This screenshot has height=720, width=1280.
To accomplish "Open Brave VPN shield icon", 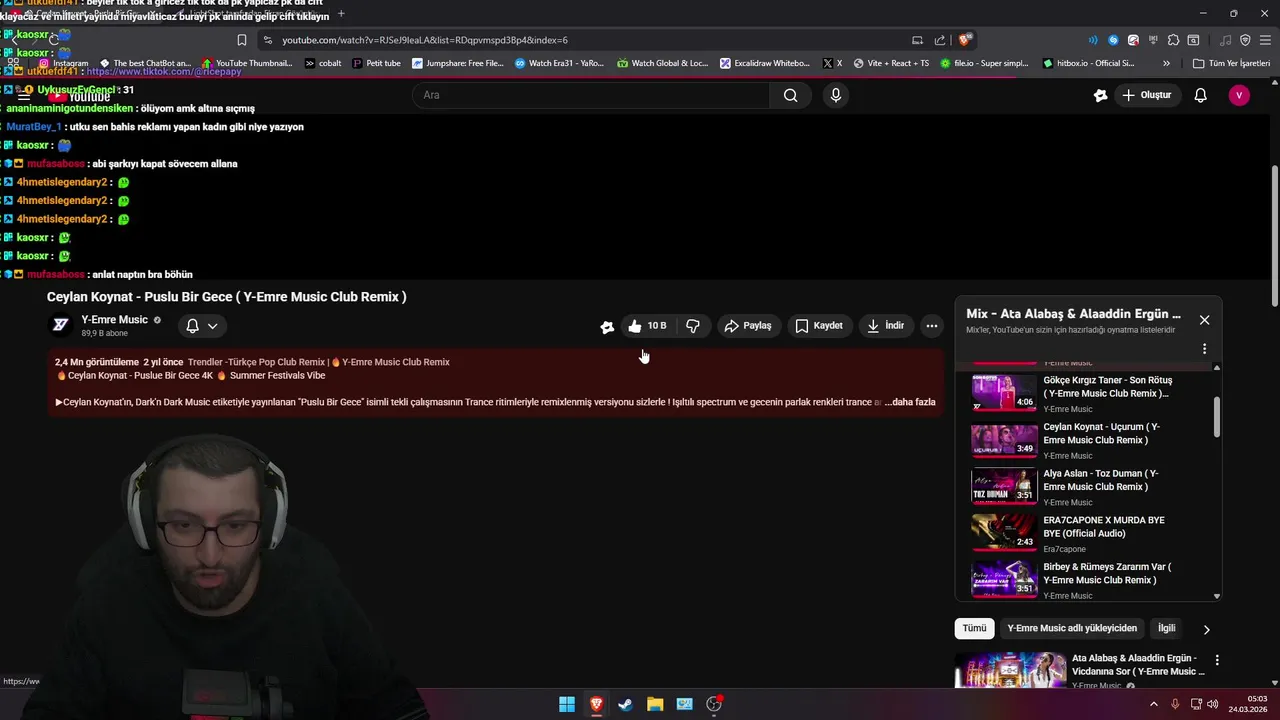I will (x=1245, y=40).
